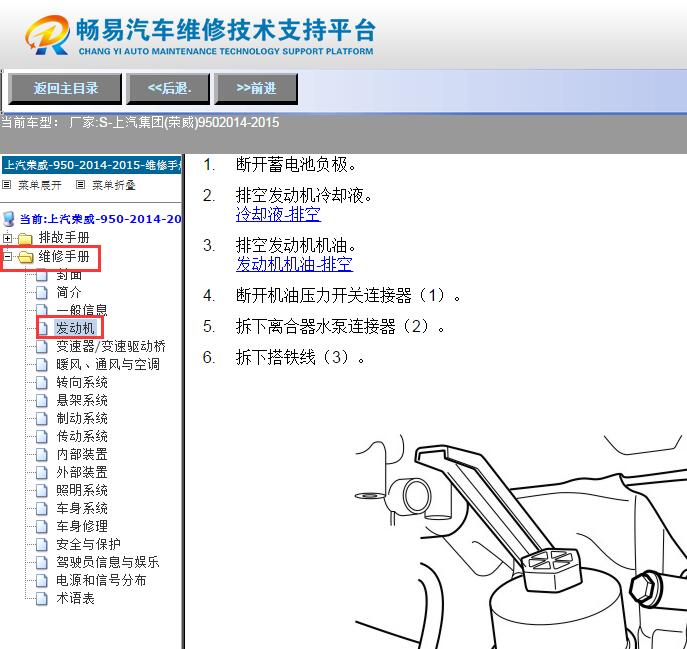Screen dimensions: 687x649
Task: Click the page icon next to 转向系统
Action: pyautogui.click(x=42, y=382)
